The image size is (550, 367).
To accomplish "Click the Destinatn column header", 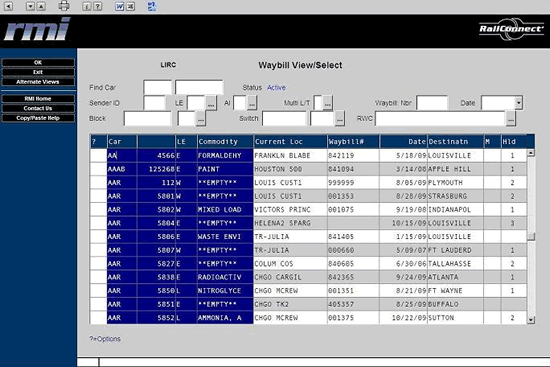I will 455,141.
